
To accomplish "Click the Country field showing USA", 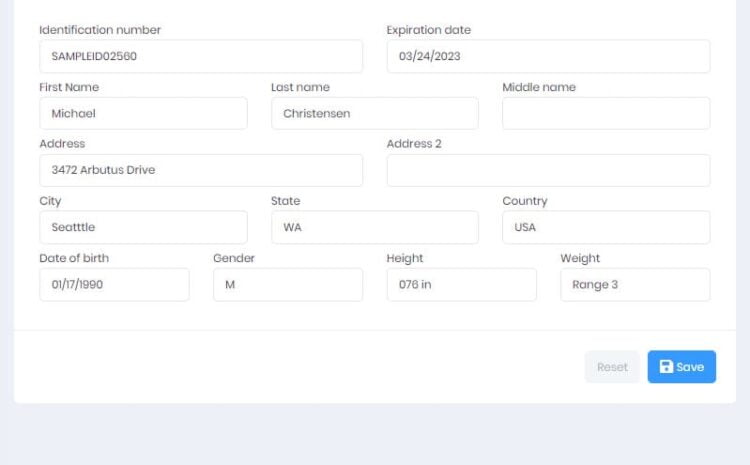I will 606,227.
